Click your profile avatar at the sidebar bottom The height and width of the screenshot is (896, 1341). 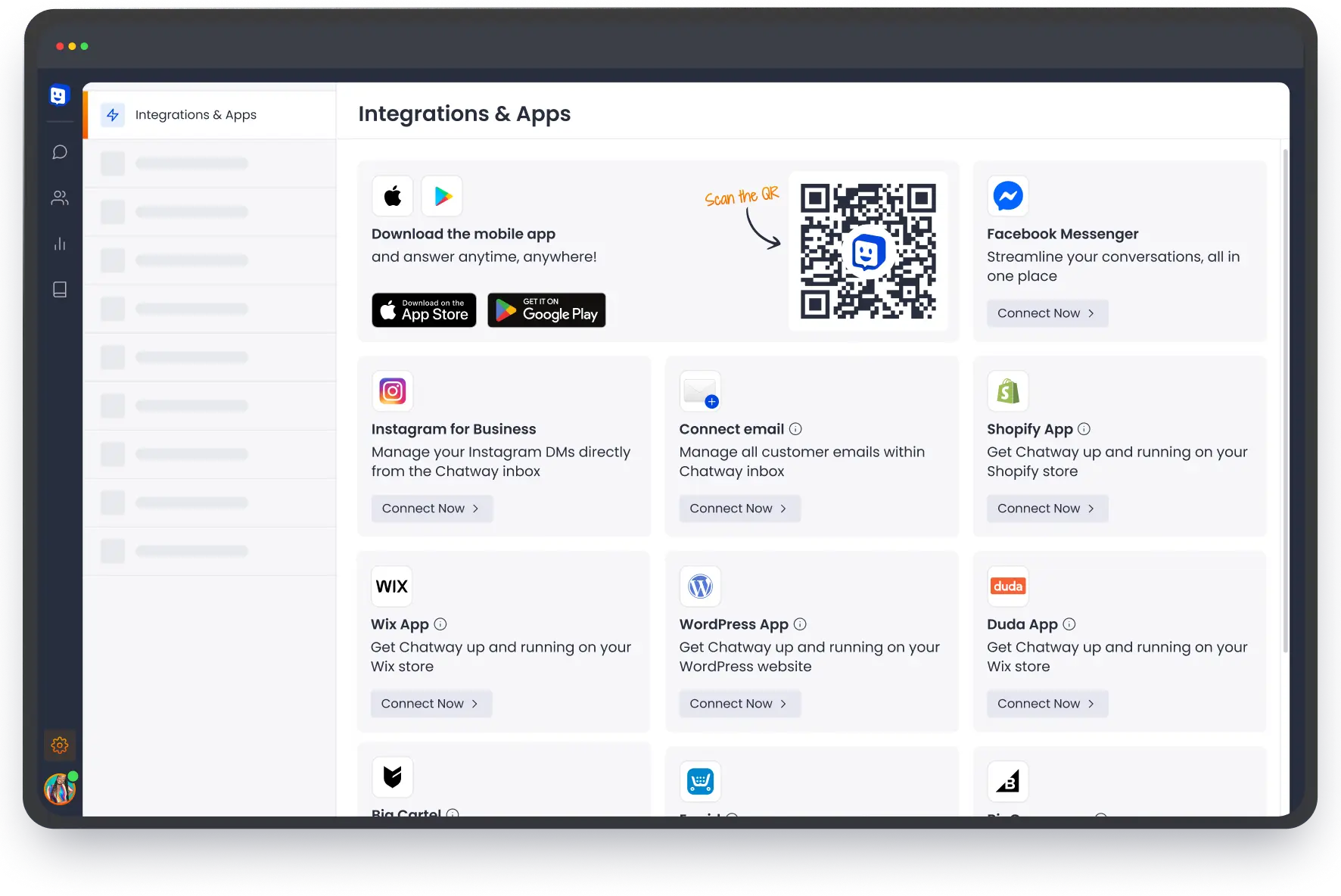point(60,789)
